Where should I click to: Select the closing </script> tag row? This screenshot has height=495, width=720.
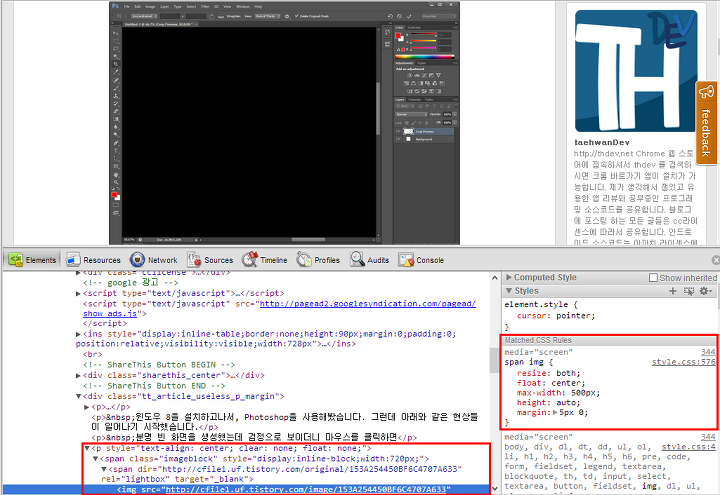105,323
